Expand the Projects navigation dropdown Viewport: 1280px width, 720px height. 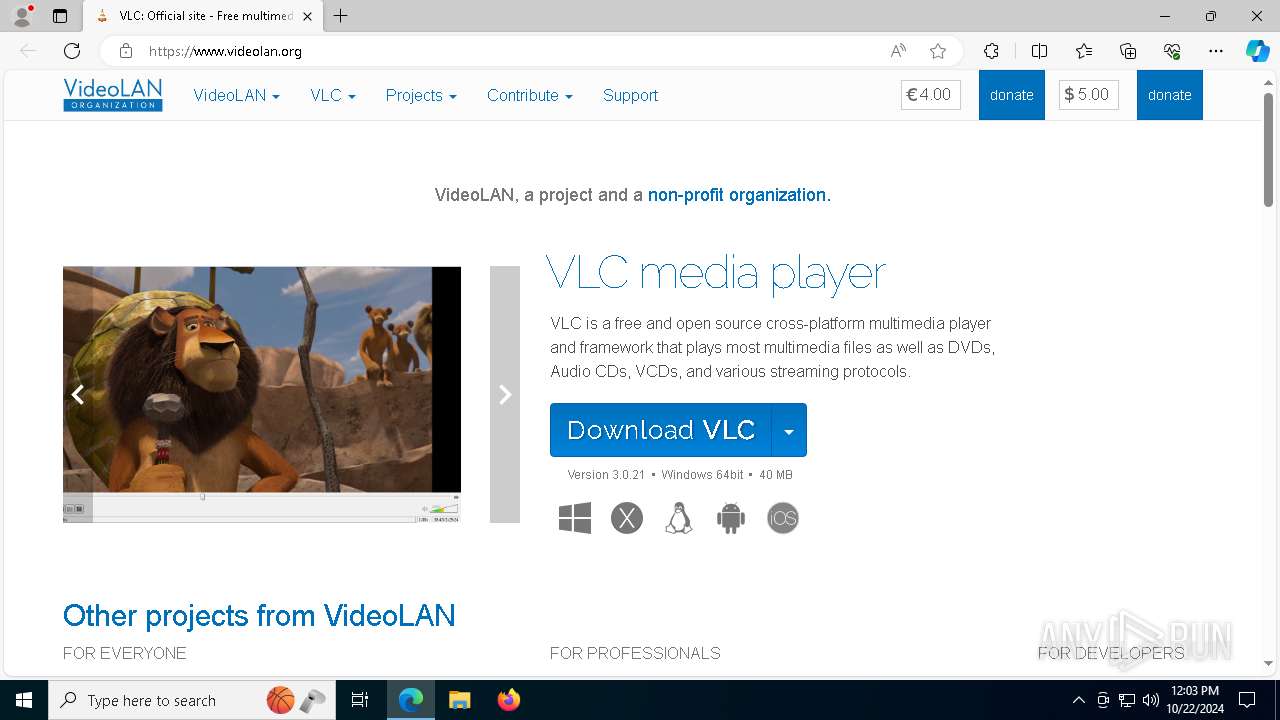[x=421, y=95]
